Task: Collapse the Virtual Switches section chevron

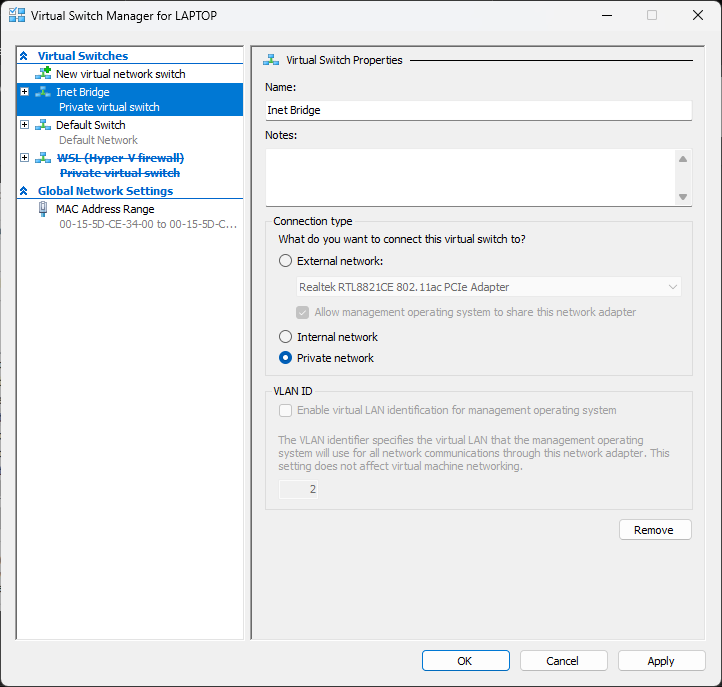Action: pos(24,56)
